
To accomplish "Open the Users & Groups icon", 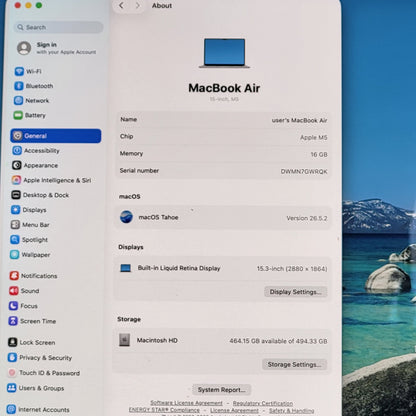I will [x=12, y=388].
